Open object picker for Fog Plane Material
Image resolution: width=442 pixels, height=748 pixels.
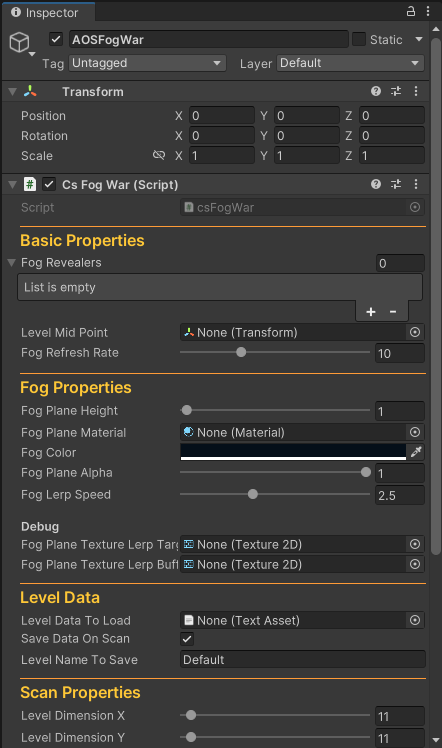[415, 432]
